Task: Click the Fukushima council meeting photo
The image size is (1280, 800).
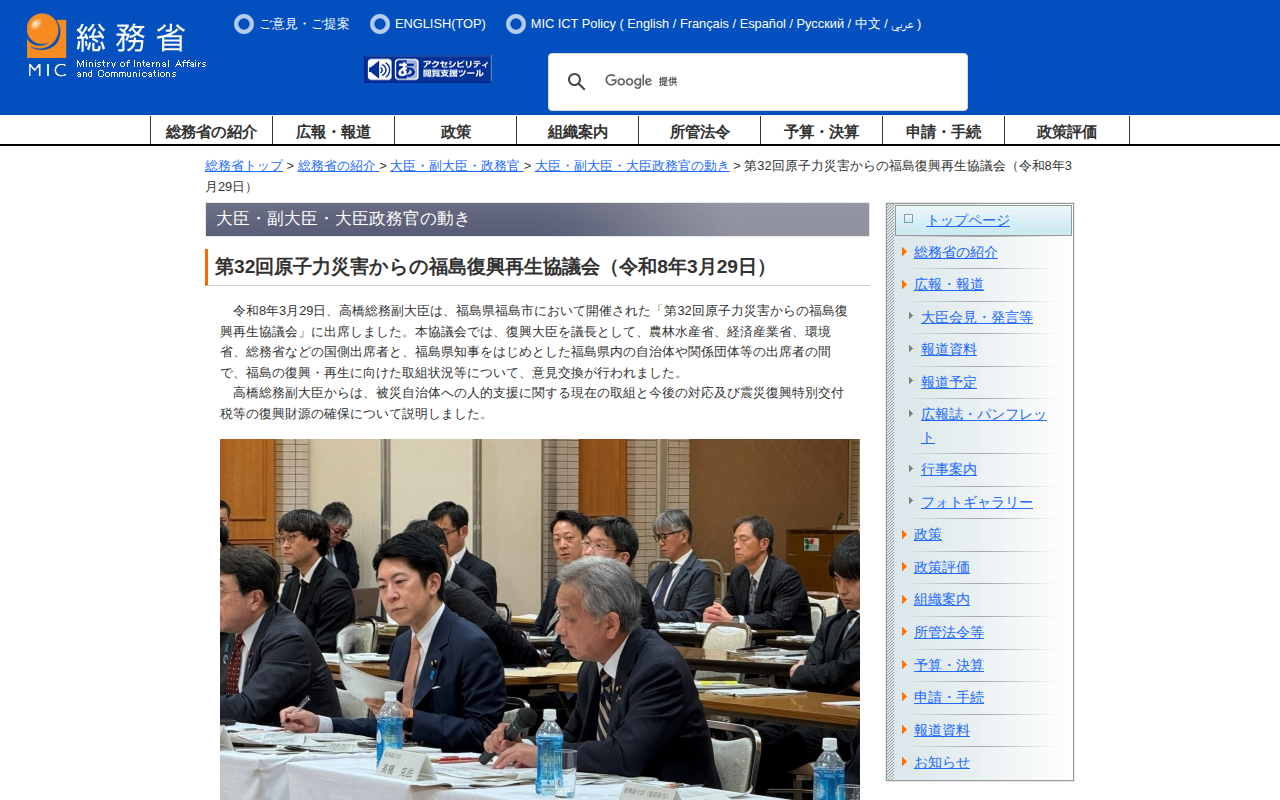Action: tap(540, 619)
